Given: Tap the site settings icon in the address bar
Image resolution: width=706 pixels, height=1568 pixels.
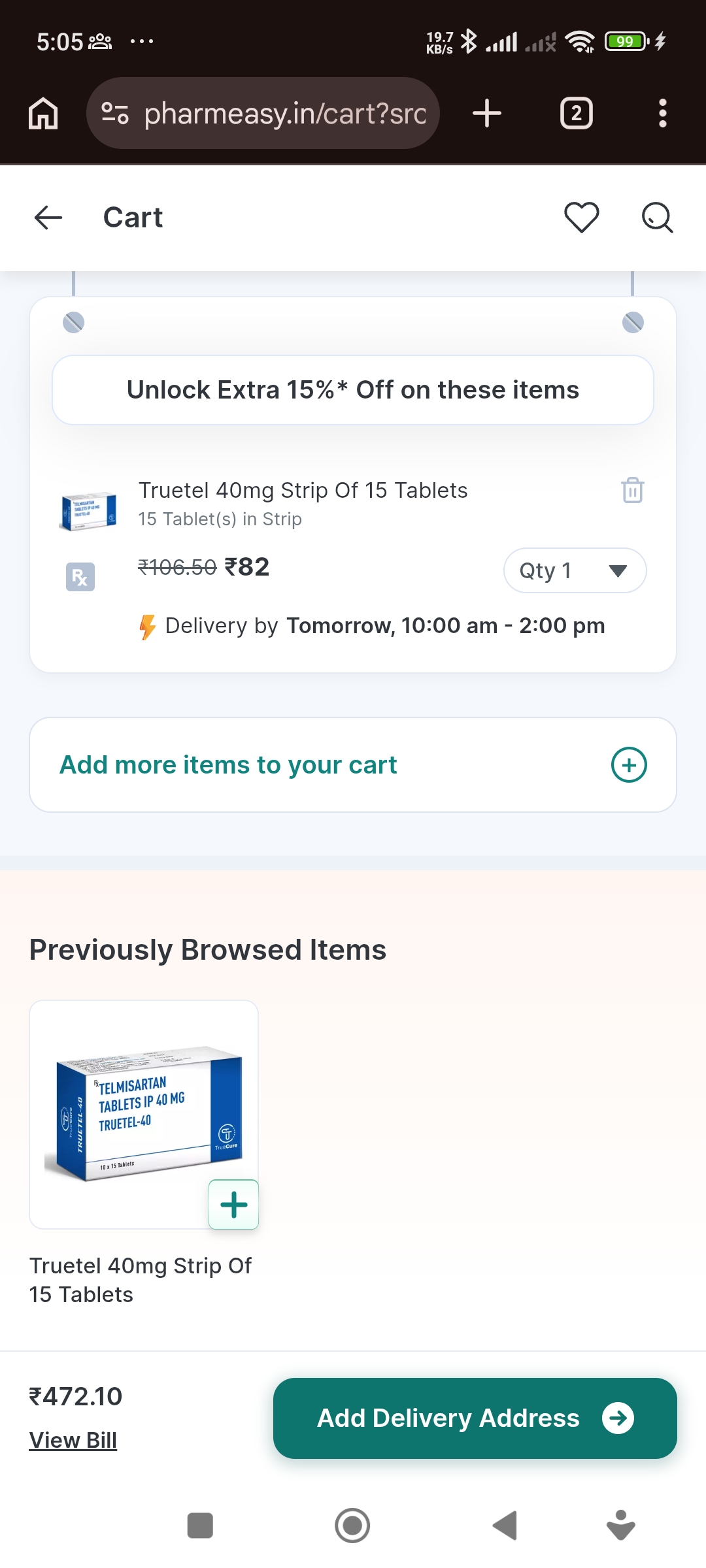Looking at the screenshot, I should click(x=115, y=113).
